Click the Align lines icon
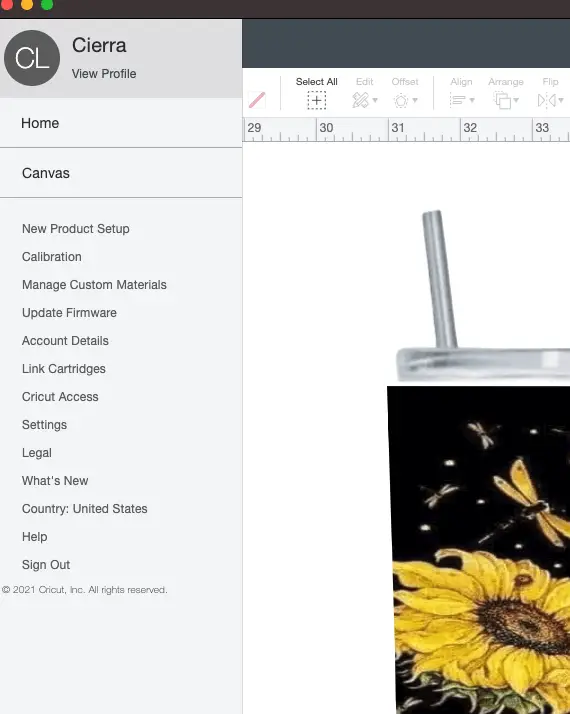This screenshot has width=570, height=714. tap(458, 100)
